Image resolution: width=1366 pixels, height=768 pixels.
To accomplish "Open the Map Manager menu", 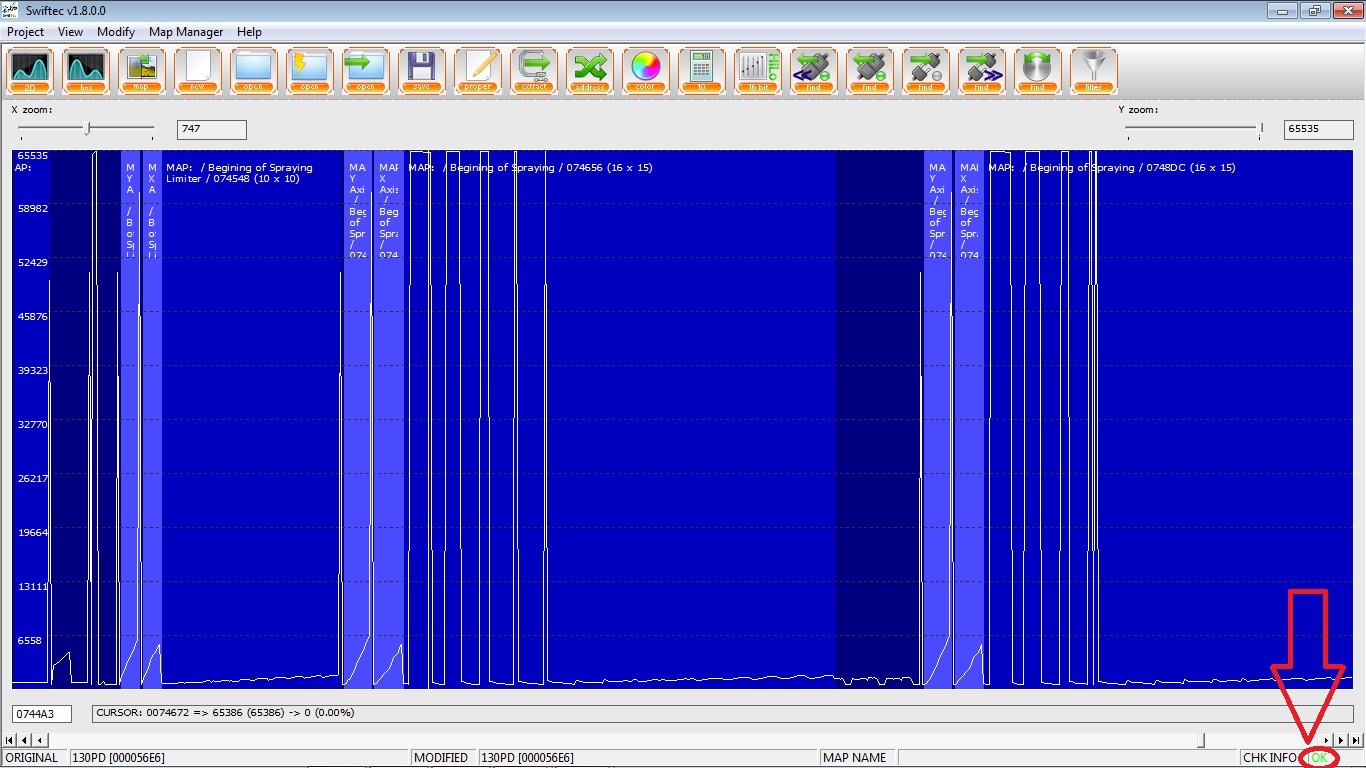I will (186, 32).
